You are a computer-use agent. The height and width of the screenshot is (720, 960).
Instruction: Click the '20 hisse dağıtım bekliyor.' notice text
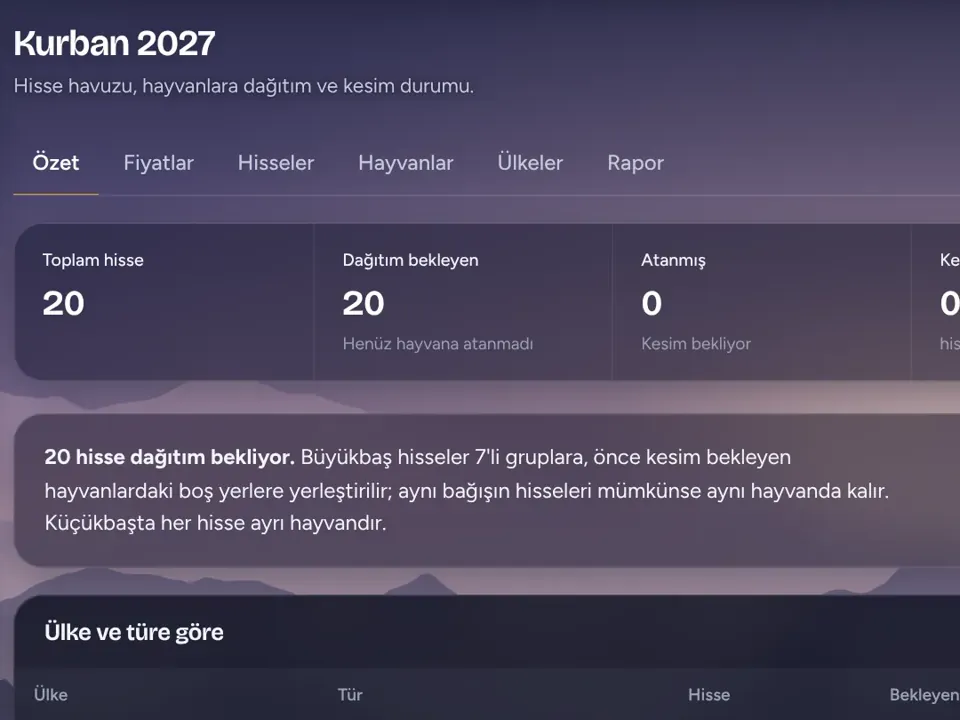click(170, 457)
